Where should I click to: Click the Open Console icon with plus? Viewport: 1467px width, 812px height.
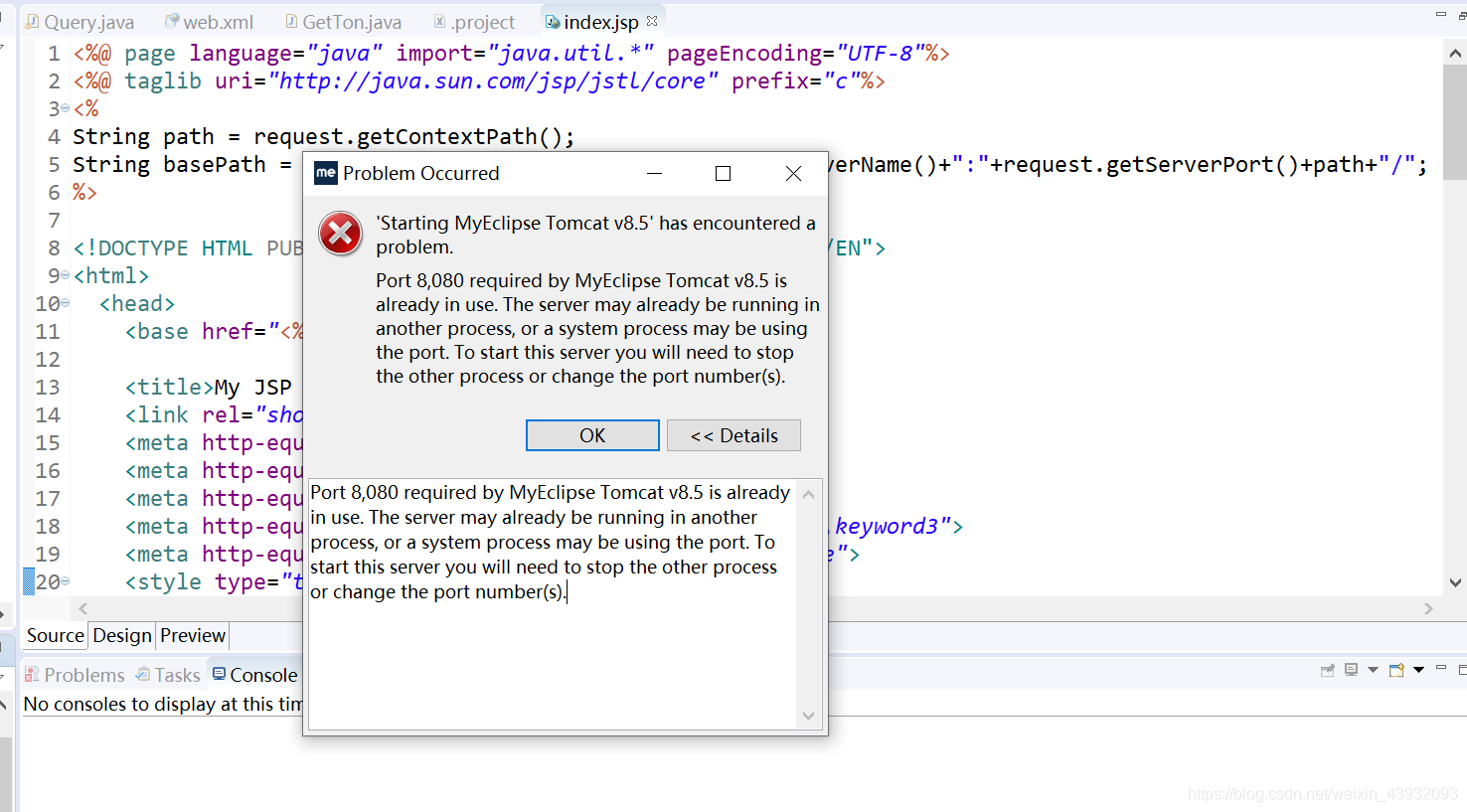(1396, 670)
